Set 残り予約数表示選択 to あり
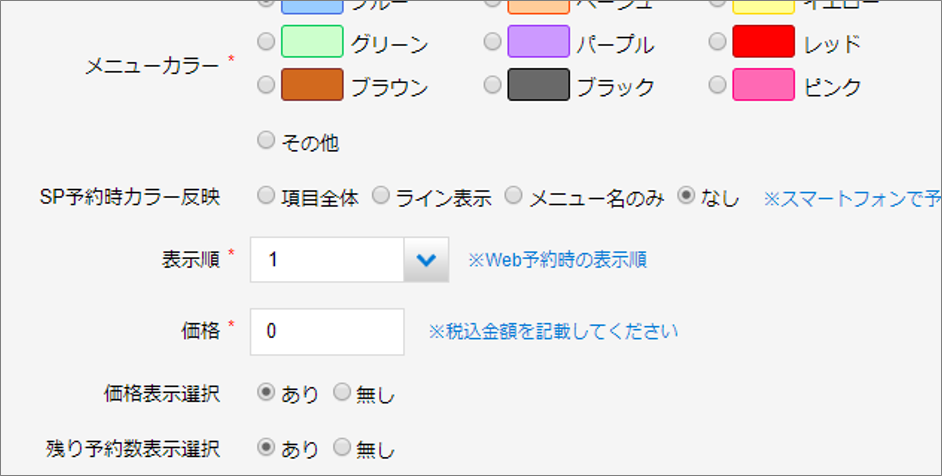 point(265,447)
